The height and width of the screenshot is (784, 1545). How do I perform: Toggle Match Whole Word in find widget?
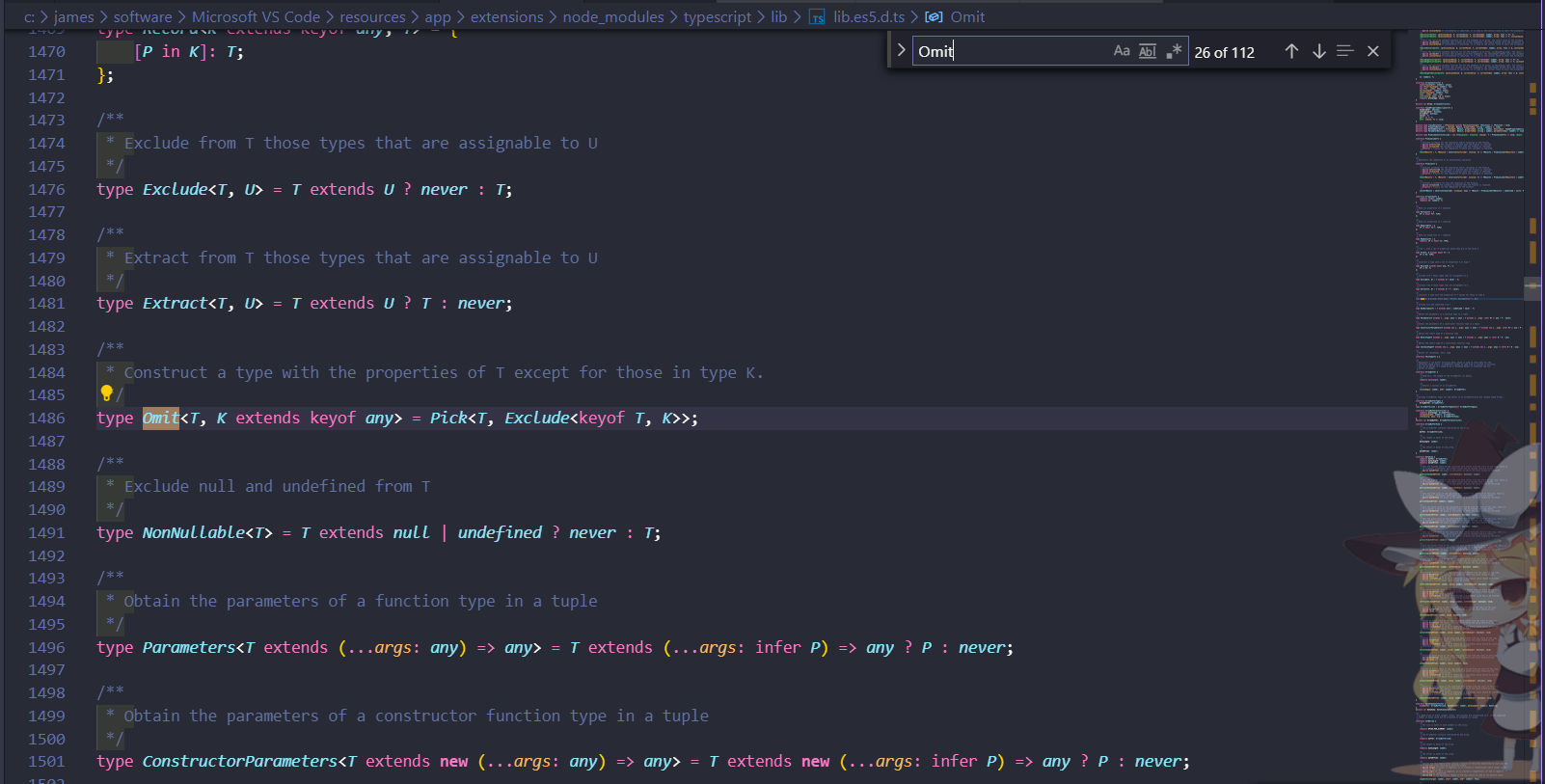click(x=1148, y=51)
